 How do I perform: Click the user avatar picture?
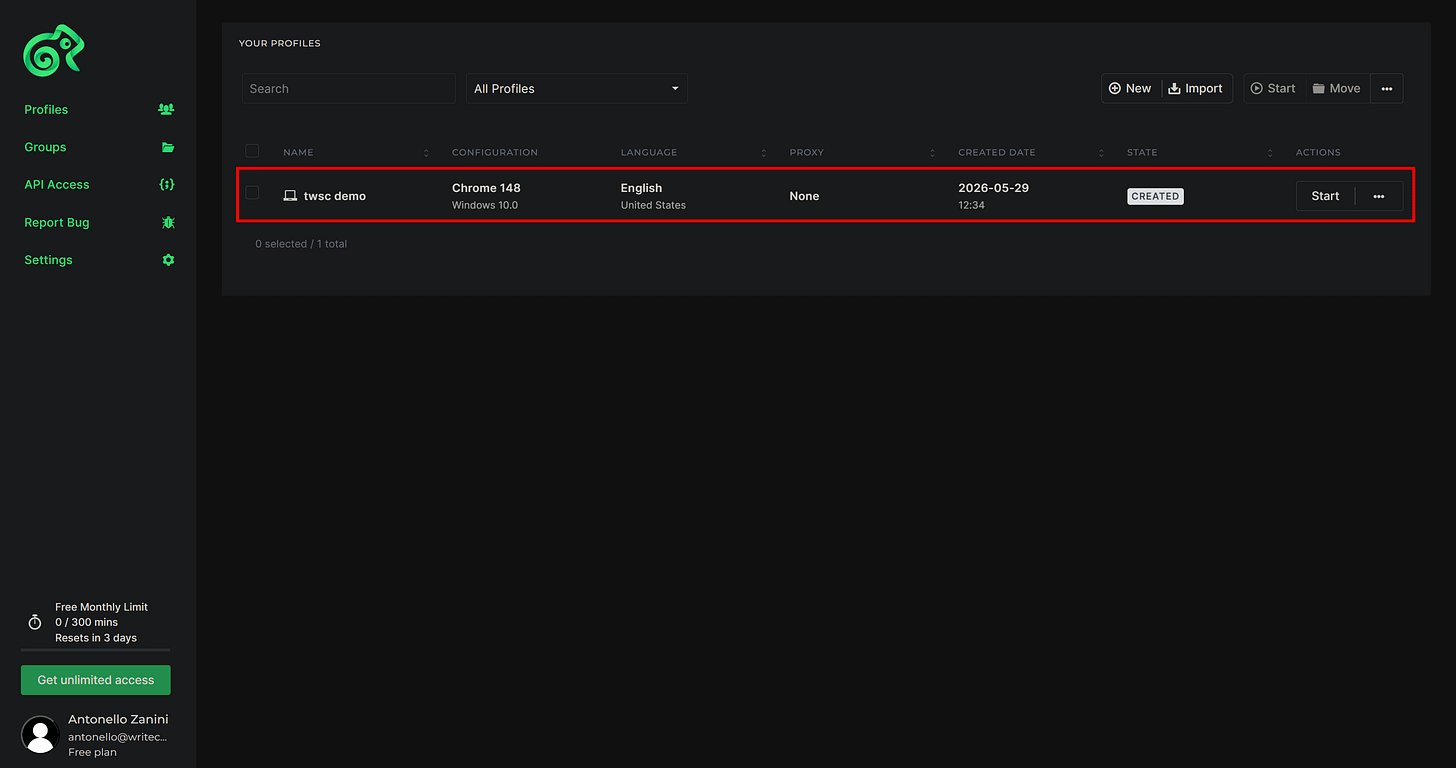[x=40, y=734]
